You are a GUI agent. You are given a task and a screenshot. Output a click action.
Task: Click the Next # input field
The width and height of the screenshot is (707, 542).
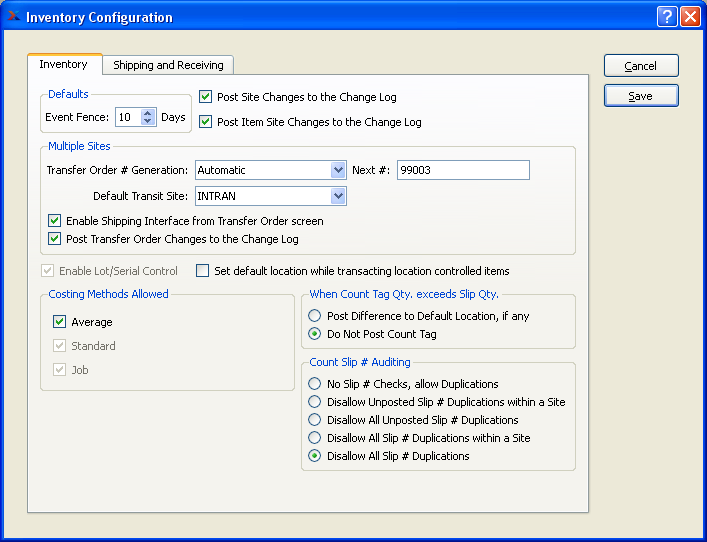pyautogui.click(x=462, y=170)
